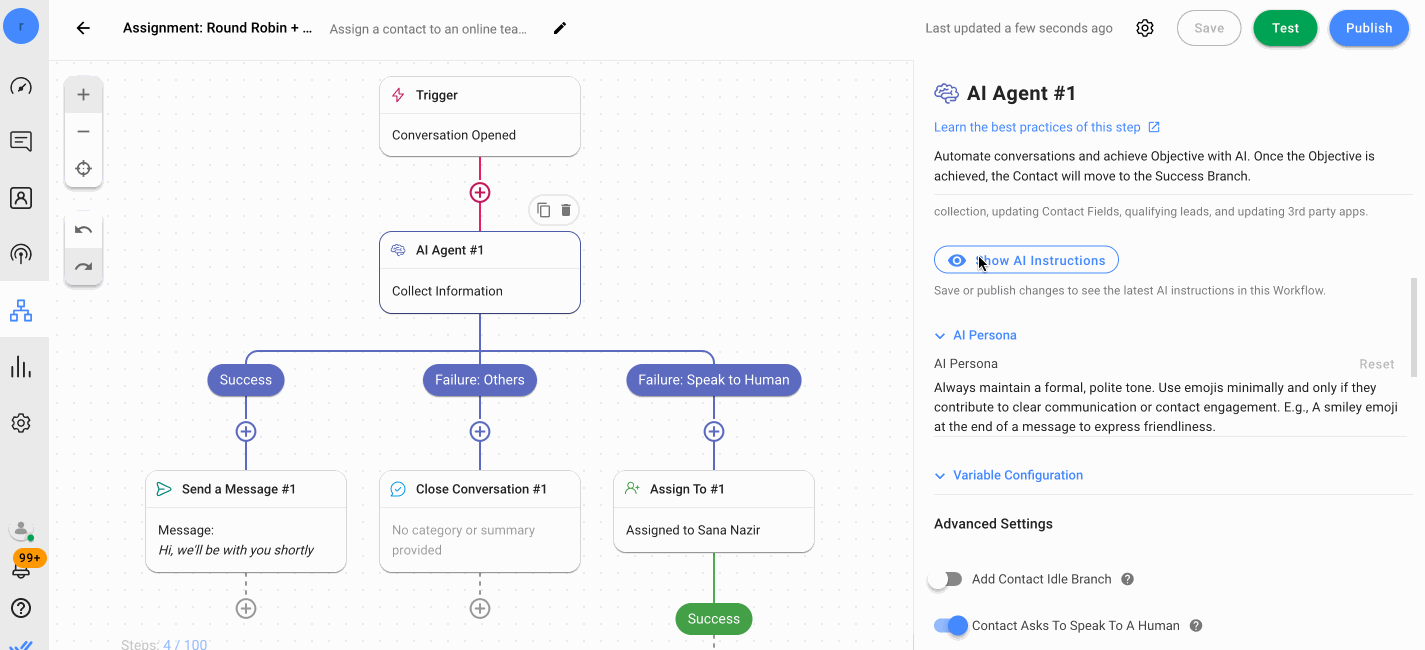Open the Dashboard from the sidebar
The image size is (1425, 650).
(21, 85)
